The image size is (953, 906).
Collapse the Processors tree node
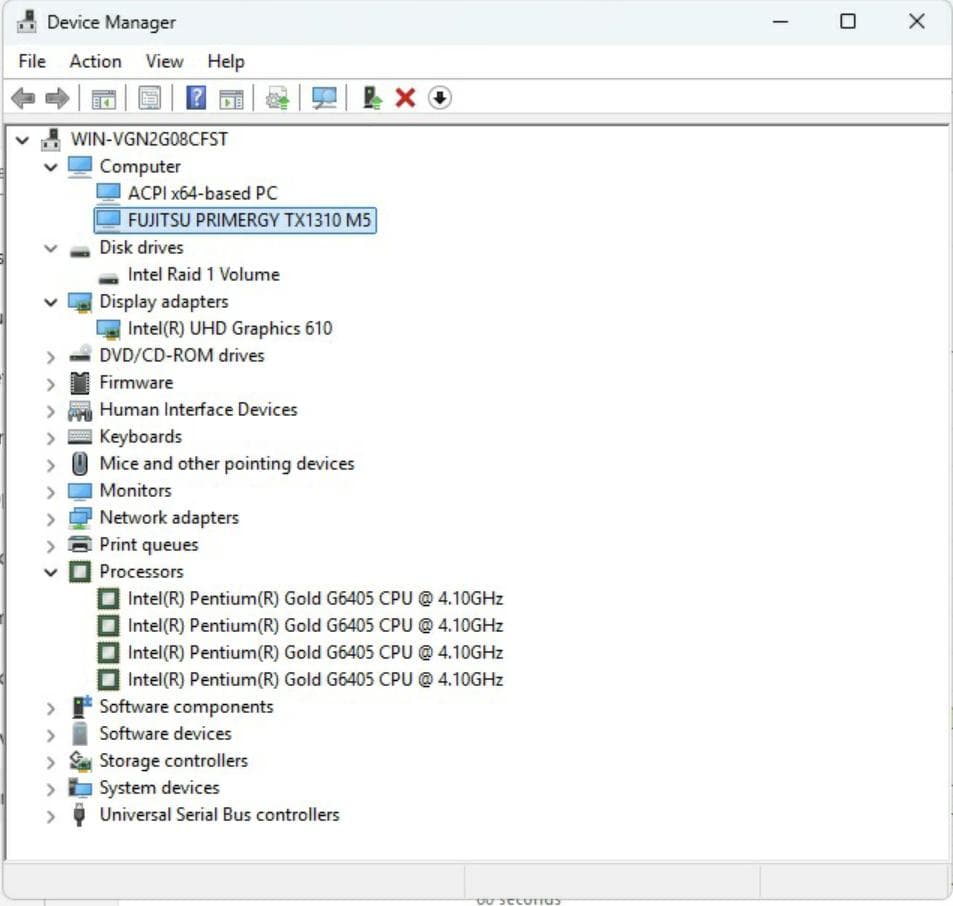point(51,571)
